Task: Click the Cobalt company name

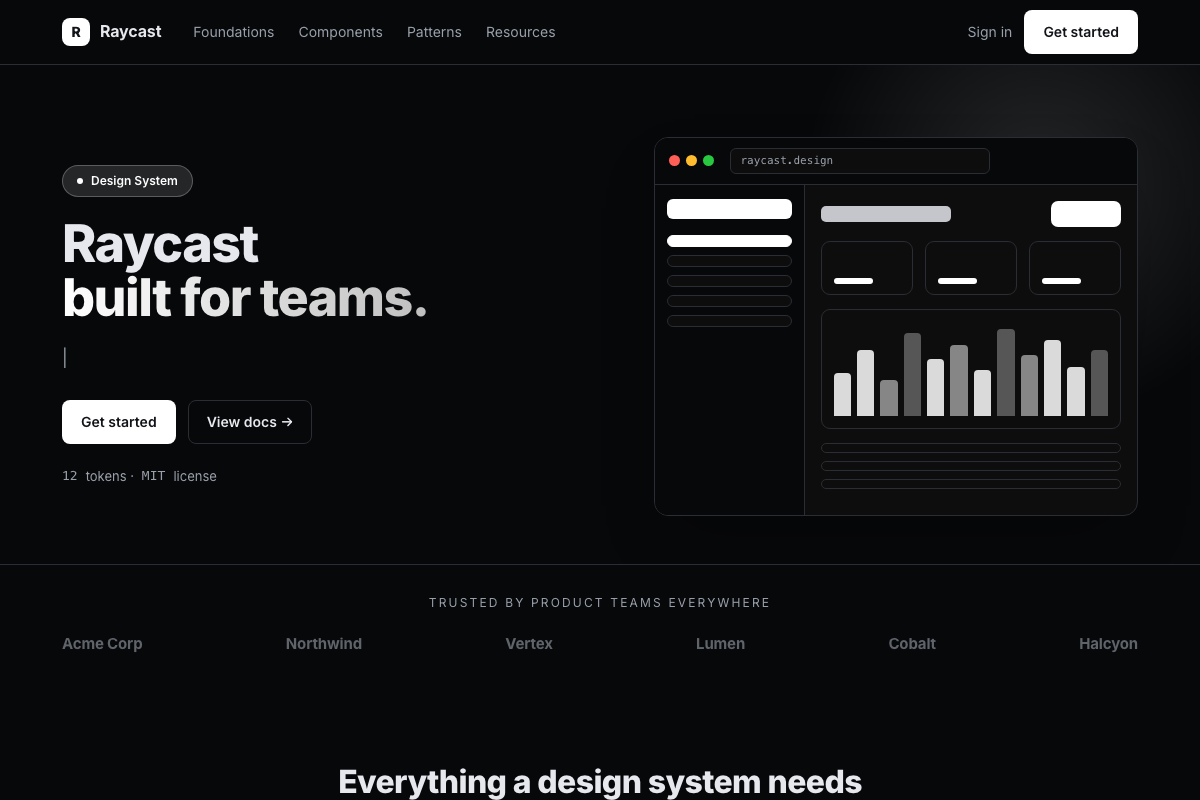Action: point(912,644)
